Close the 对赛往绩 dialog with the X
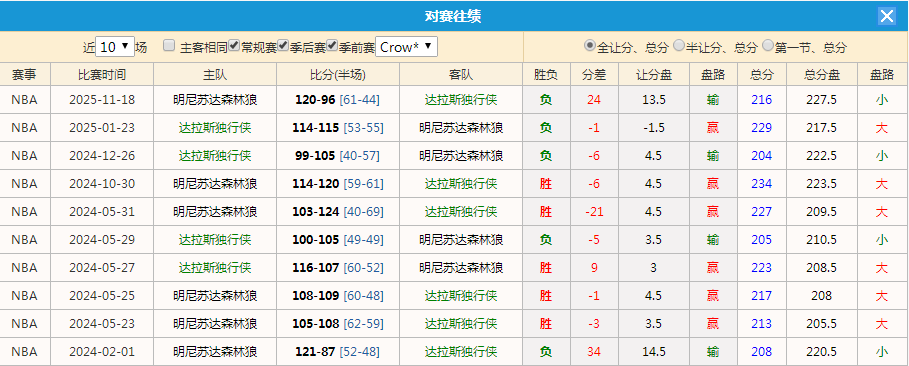 (x=886, y=16)
